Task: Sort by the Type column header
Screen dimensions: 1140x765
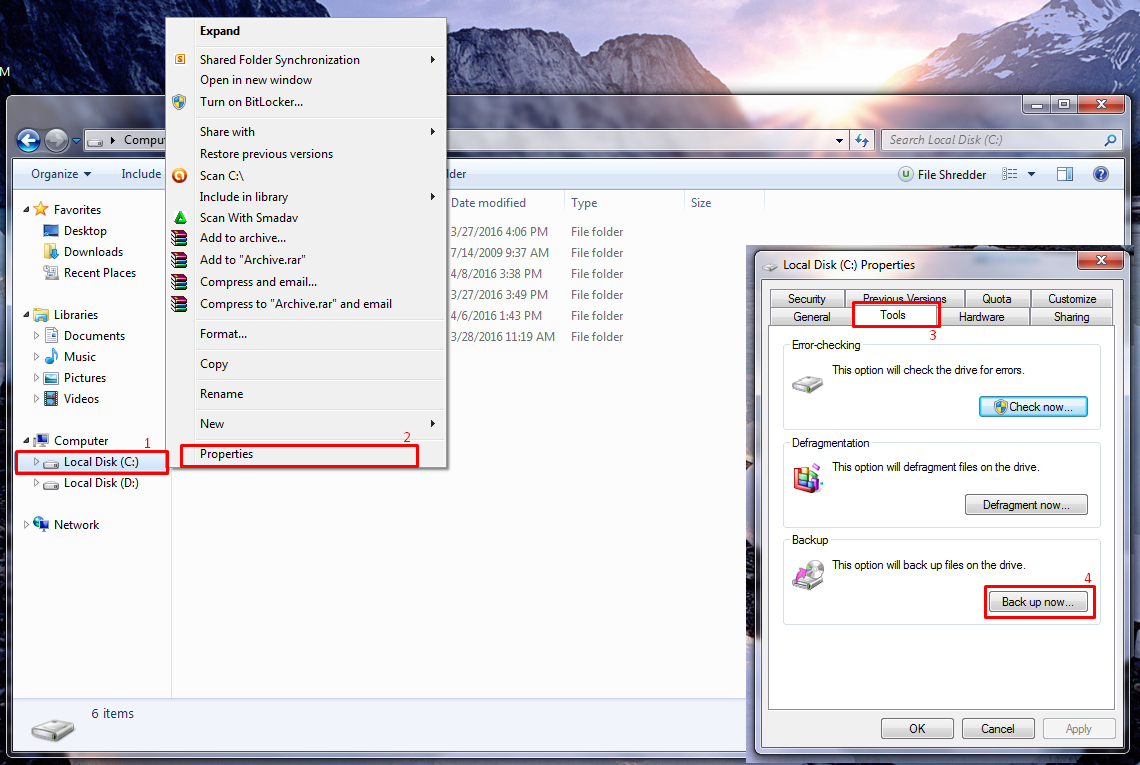Action: 624,203
